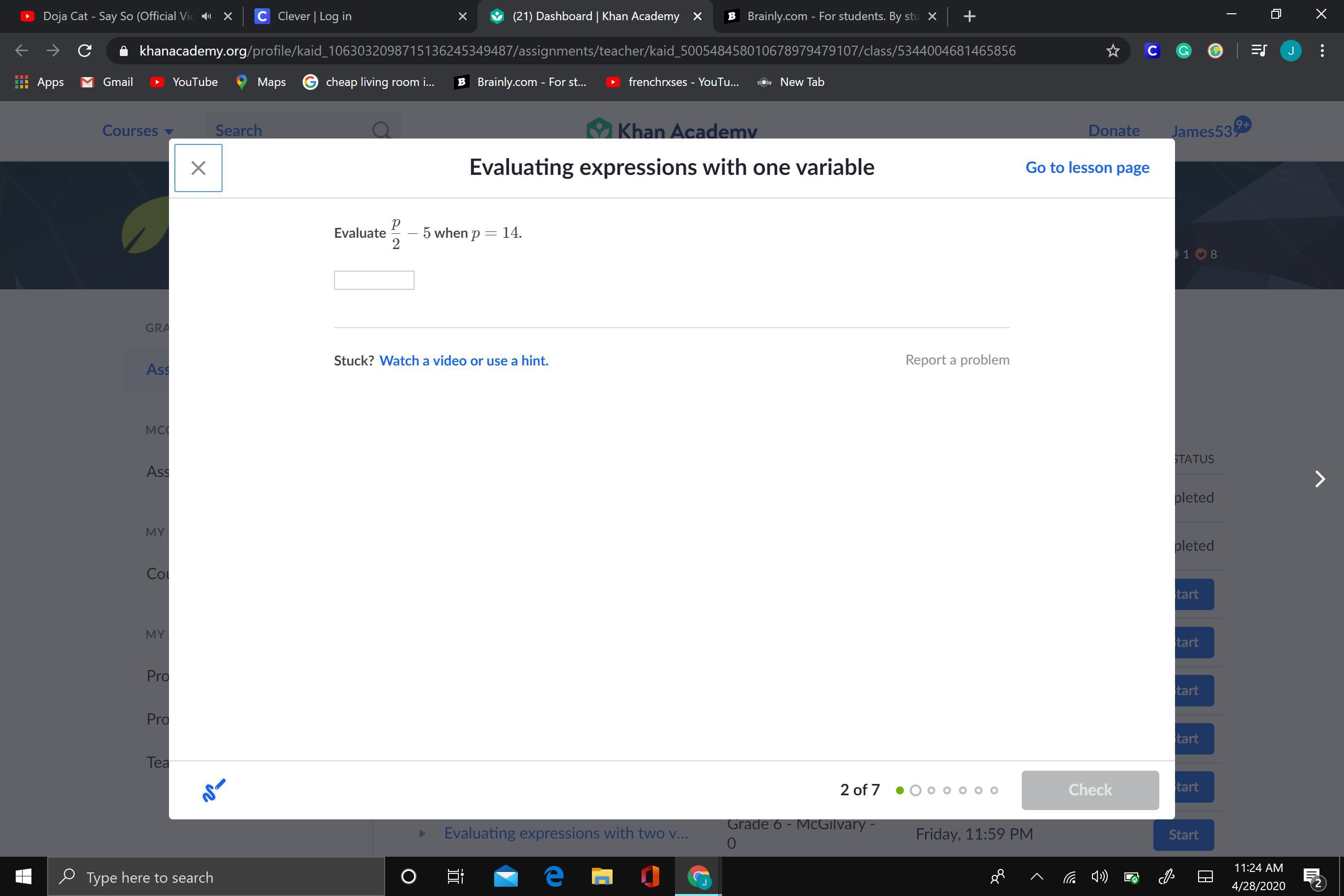Close the exercise modal with X

pyautogui.click(x=197, y=168)
